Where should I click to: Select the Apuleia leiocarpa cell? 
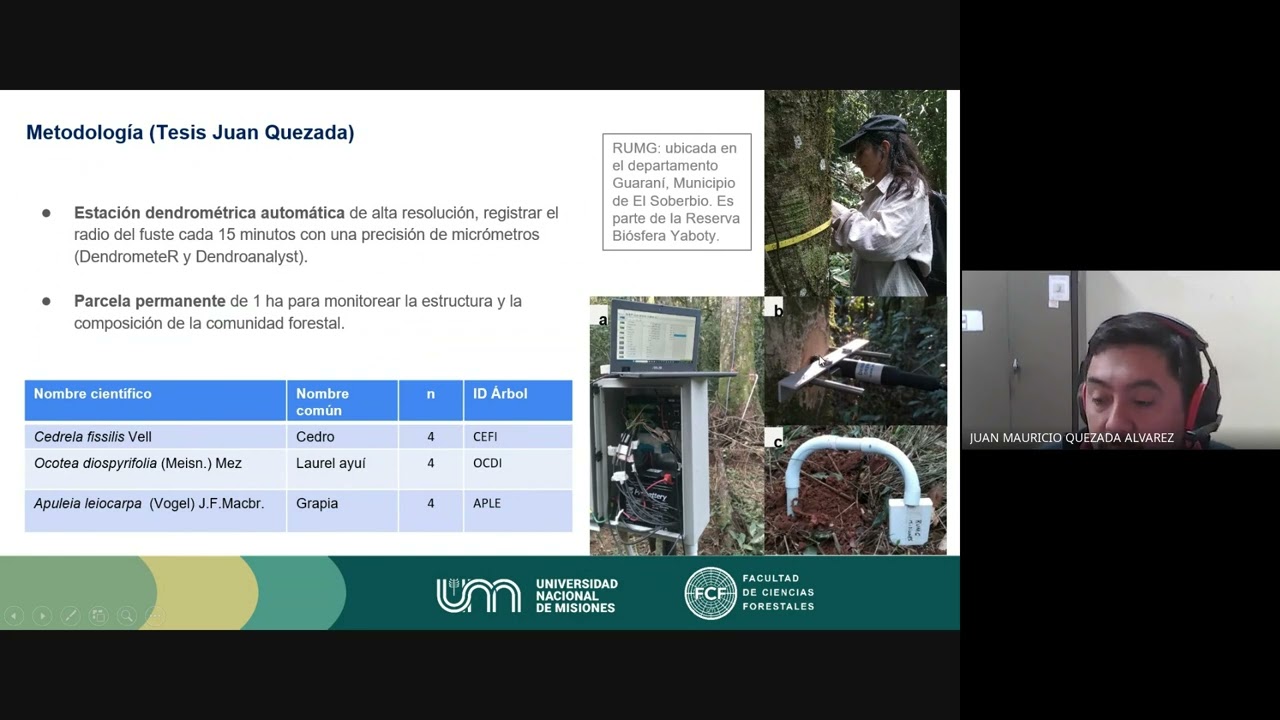coord(155,510)
